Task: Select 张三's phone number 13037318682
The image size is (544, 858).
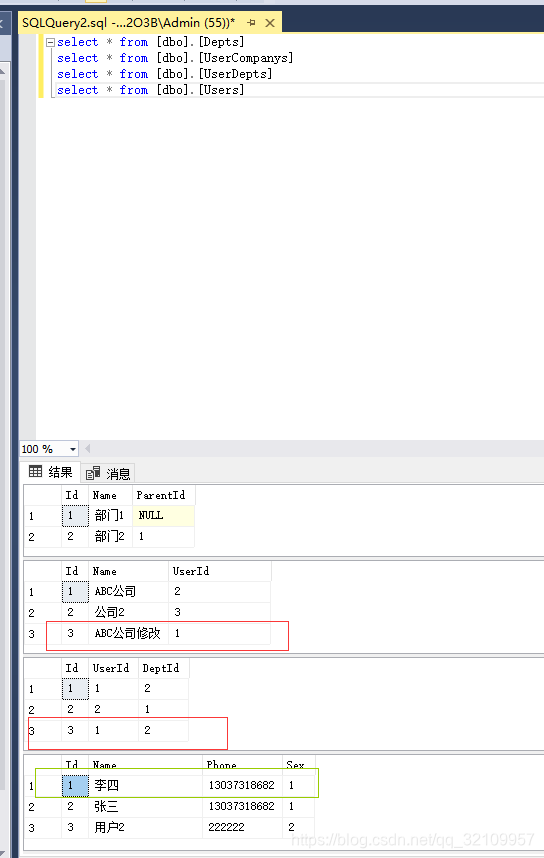Action: pos(241,806)
